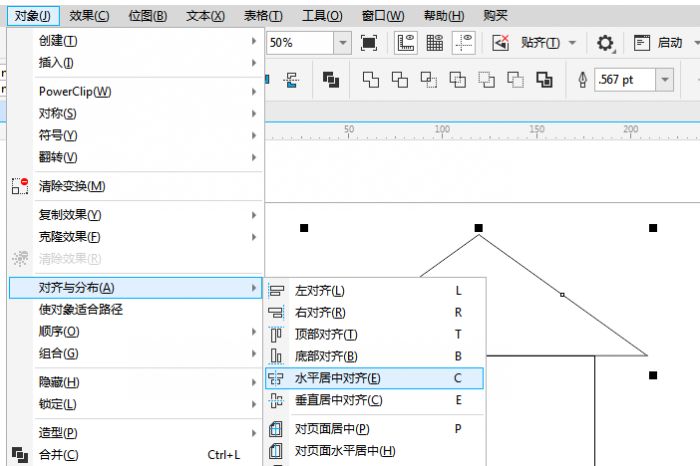
Task: Open 顺序 submenu entry
Action: [x=135, y=331]
